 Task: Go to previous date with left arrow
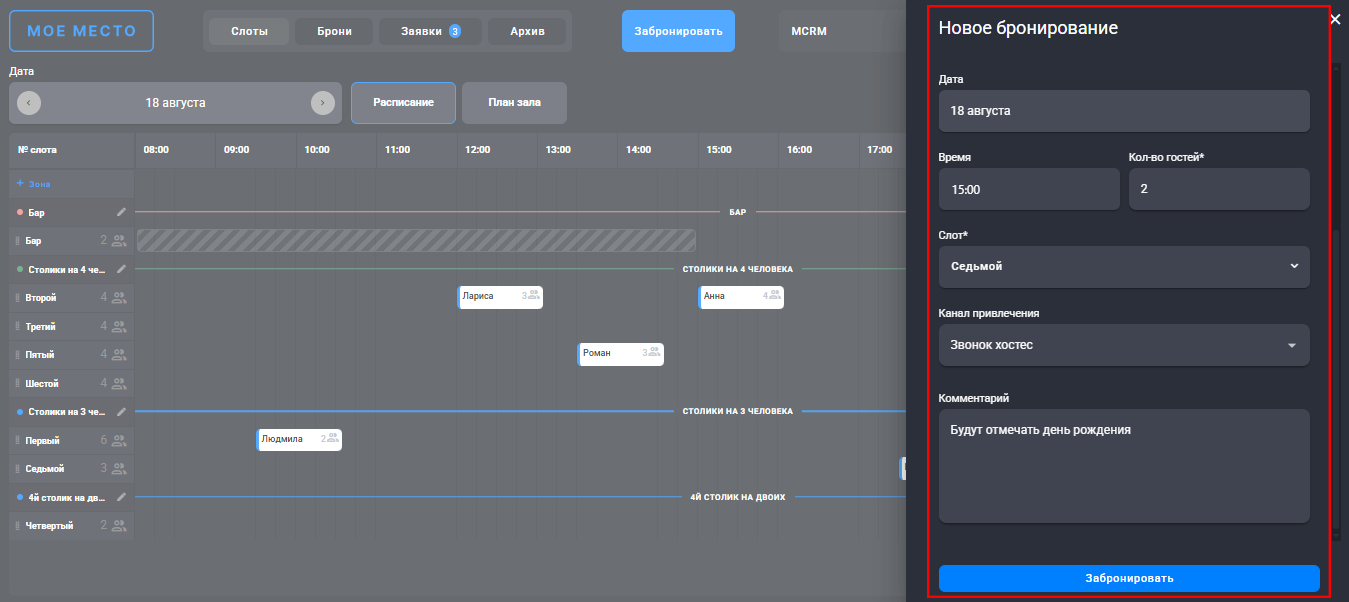[29, 103]
